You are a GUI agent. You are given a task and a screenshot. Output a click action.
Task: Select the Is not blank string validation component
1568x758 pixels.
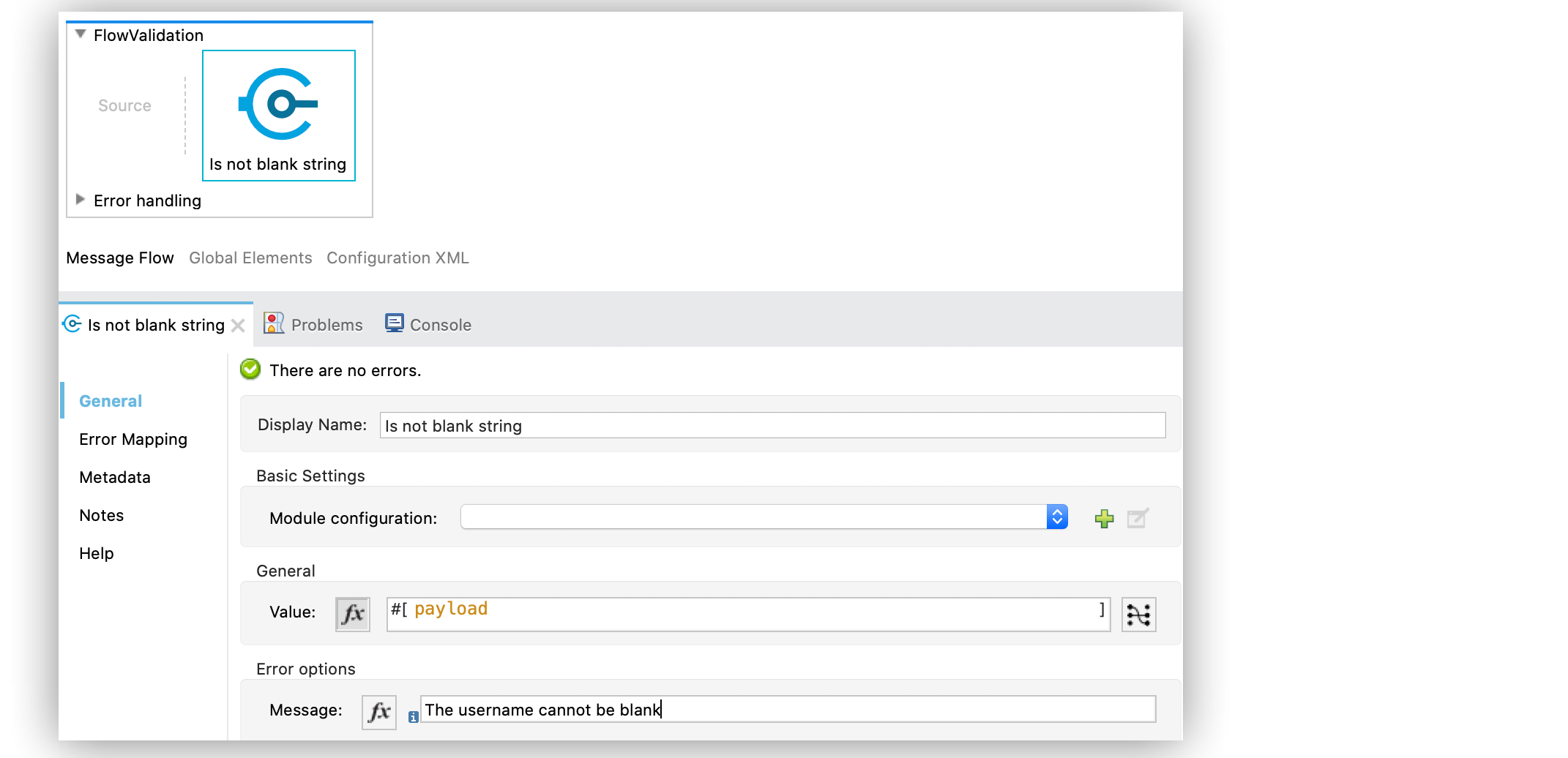tap(278, 113)
